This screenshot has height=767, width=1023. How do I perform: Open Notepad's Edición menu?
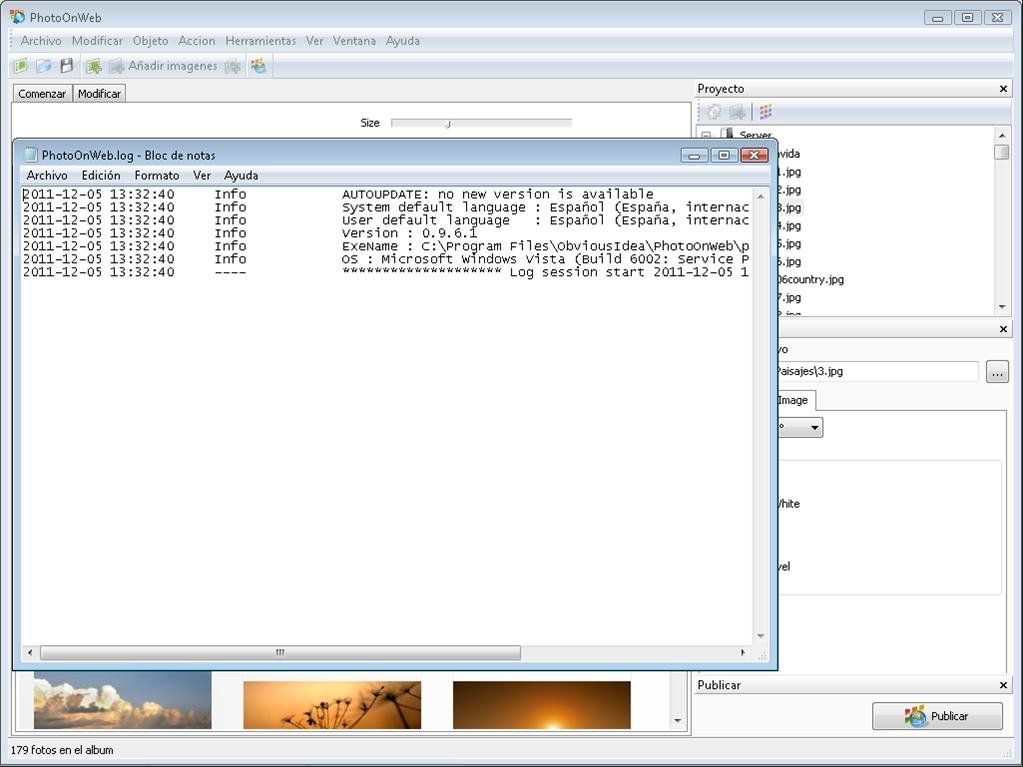point(101,175)
